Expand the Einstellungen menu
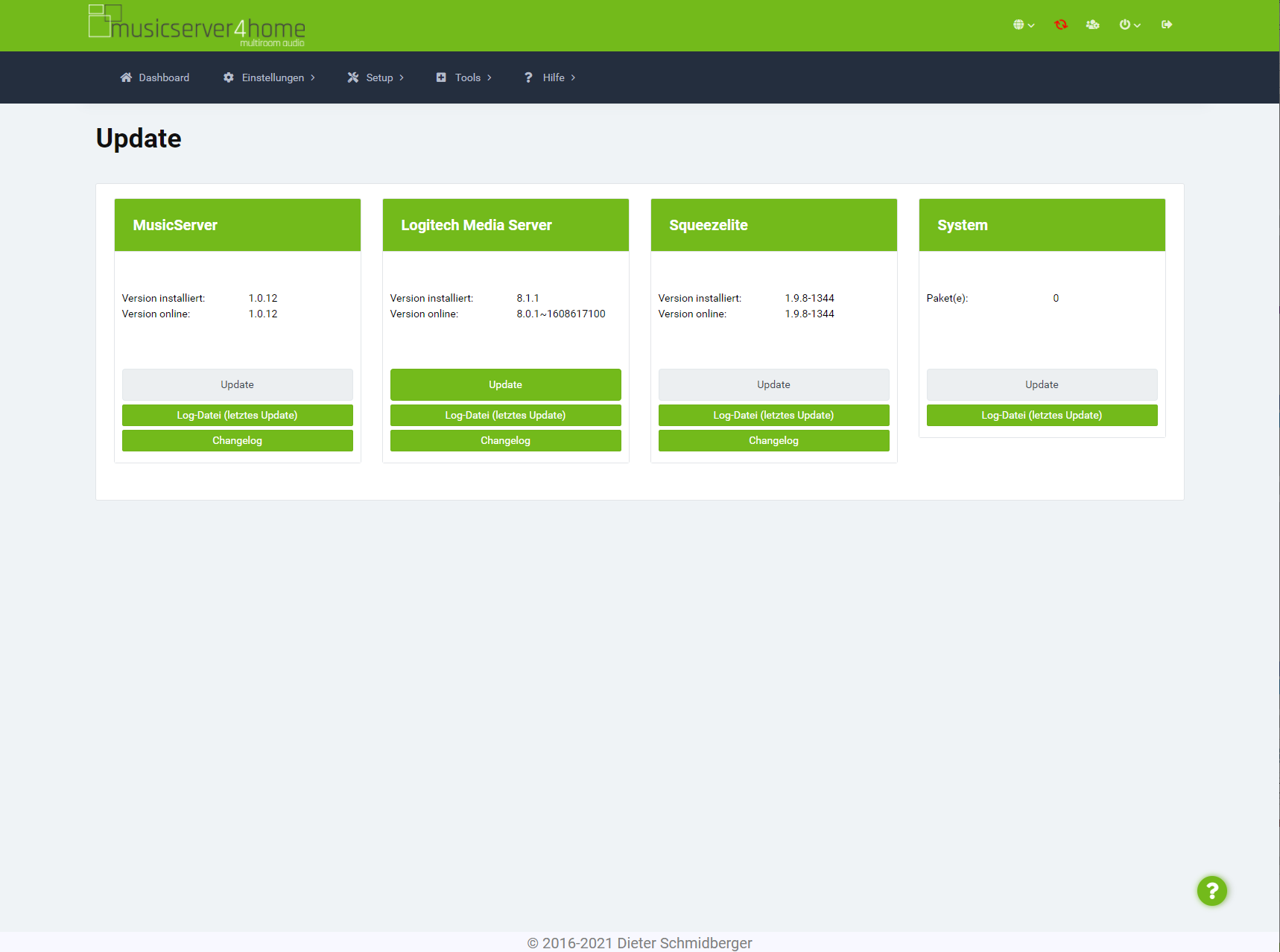1280x952 pixels. click(269, 77)
